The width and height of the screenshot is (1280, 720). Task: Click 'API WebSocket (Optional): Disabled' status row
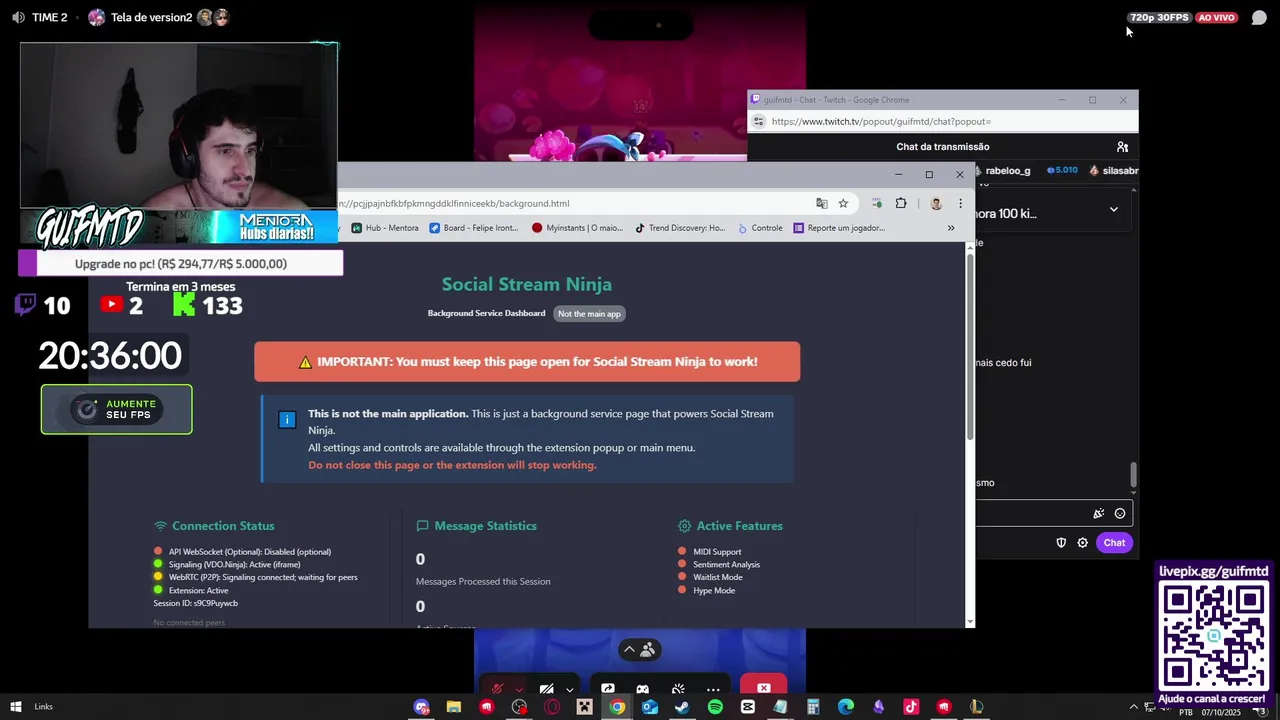pos(242,552)
